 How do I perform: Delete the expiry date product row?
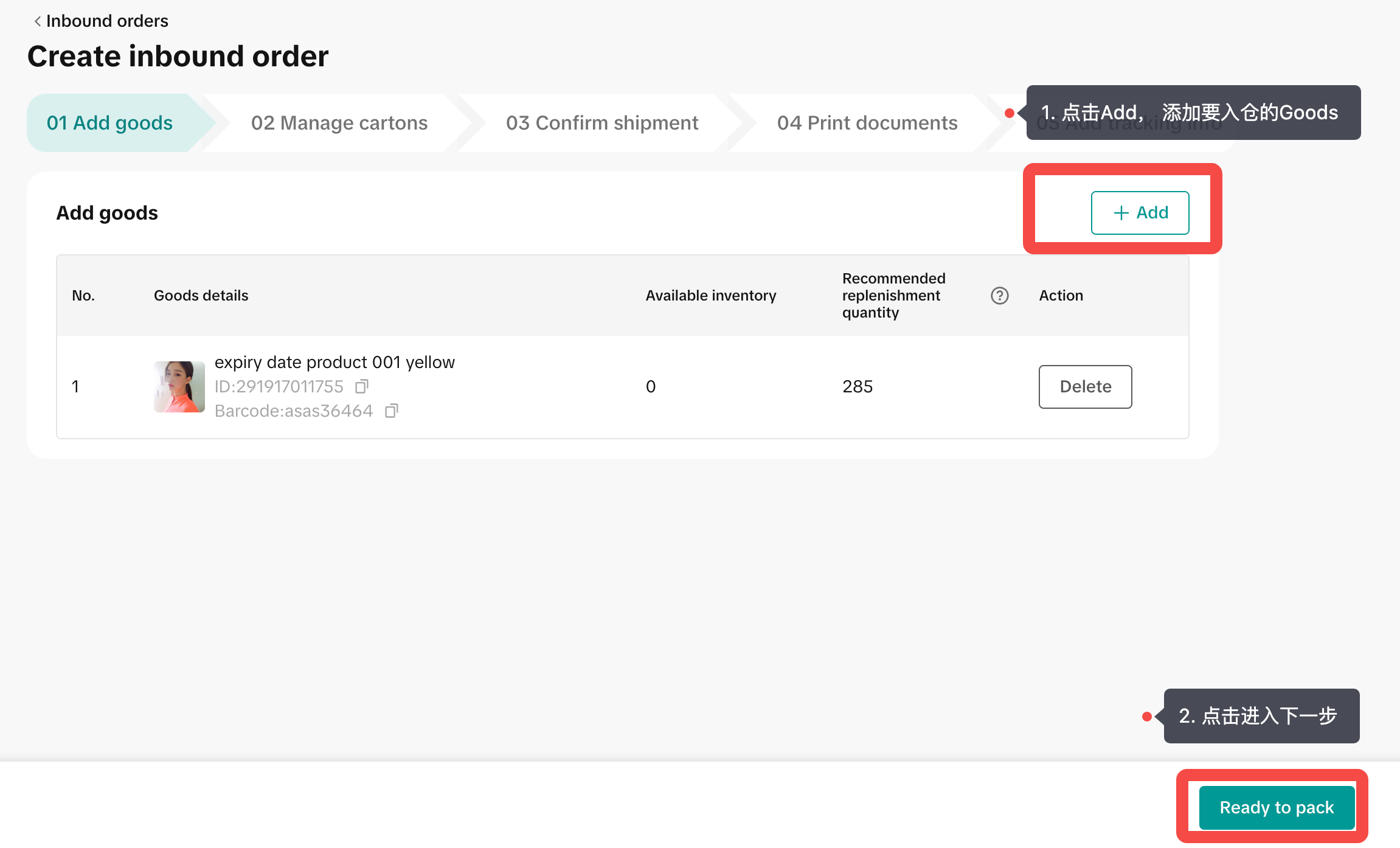pos(1085,387)
